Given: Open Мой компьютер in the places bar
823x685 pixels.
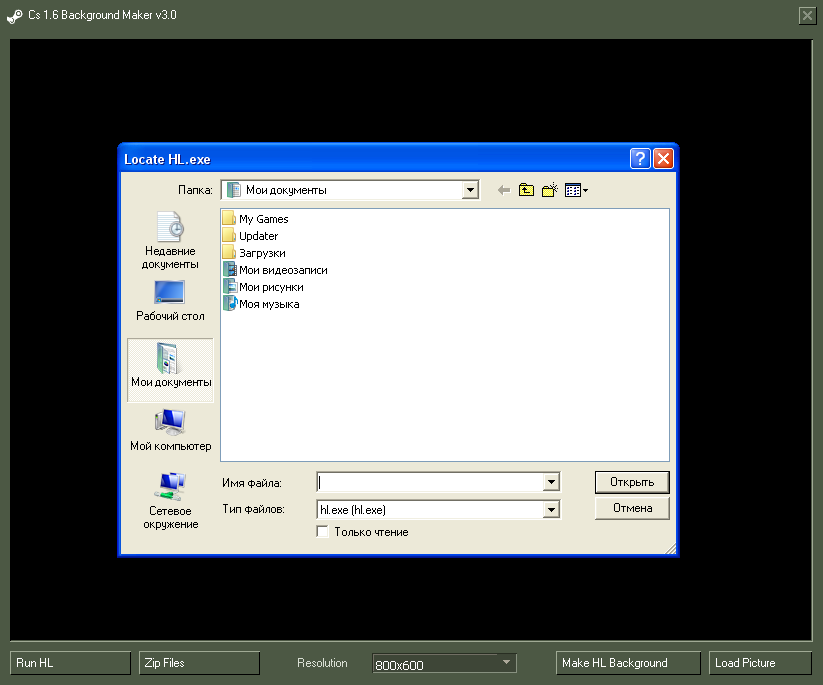Looking at the screenshot, I should coord(171,430).
